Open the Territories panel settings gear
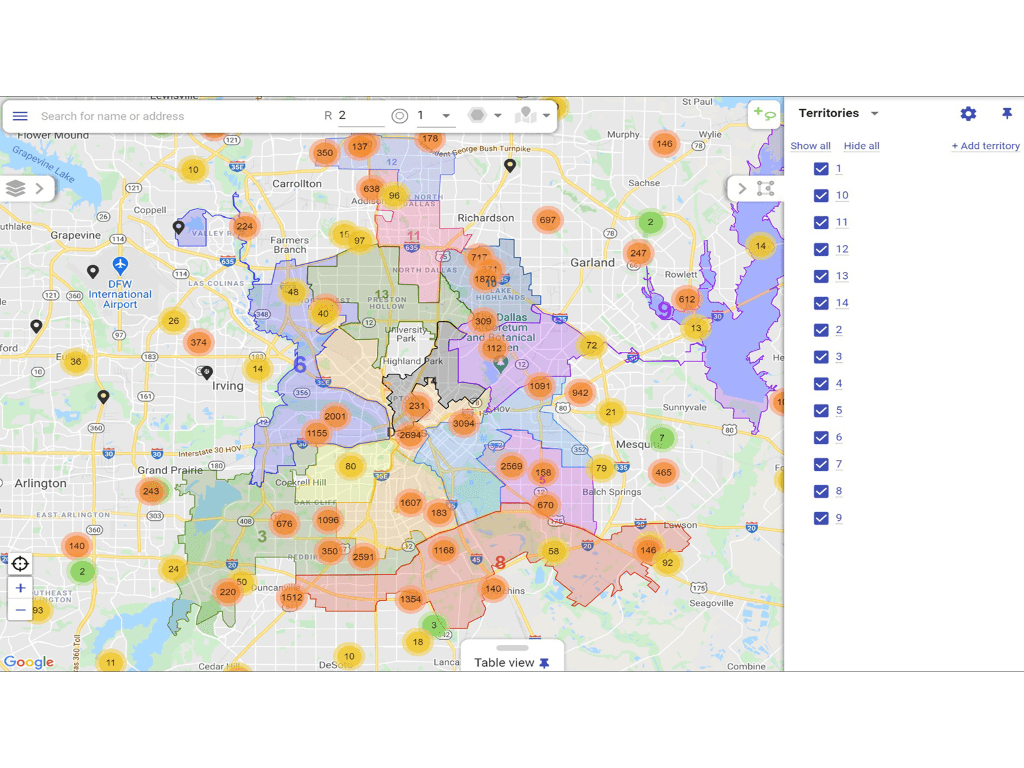 tap(968, 113)
